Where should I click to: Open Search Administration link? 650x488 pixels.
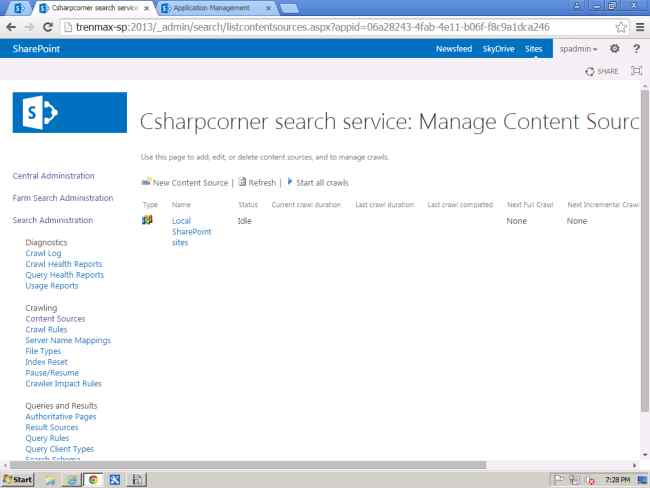click(x=53, y=220)
